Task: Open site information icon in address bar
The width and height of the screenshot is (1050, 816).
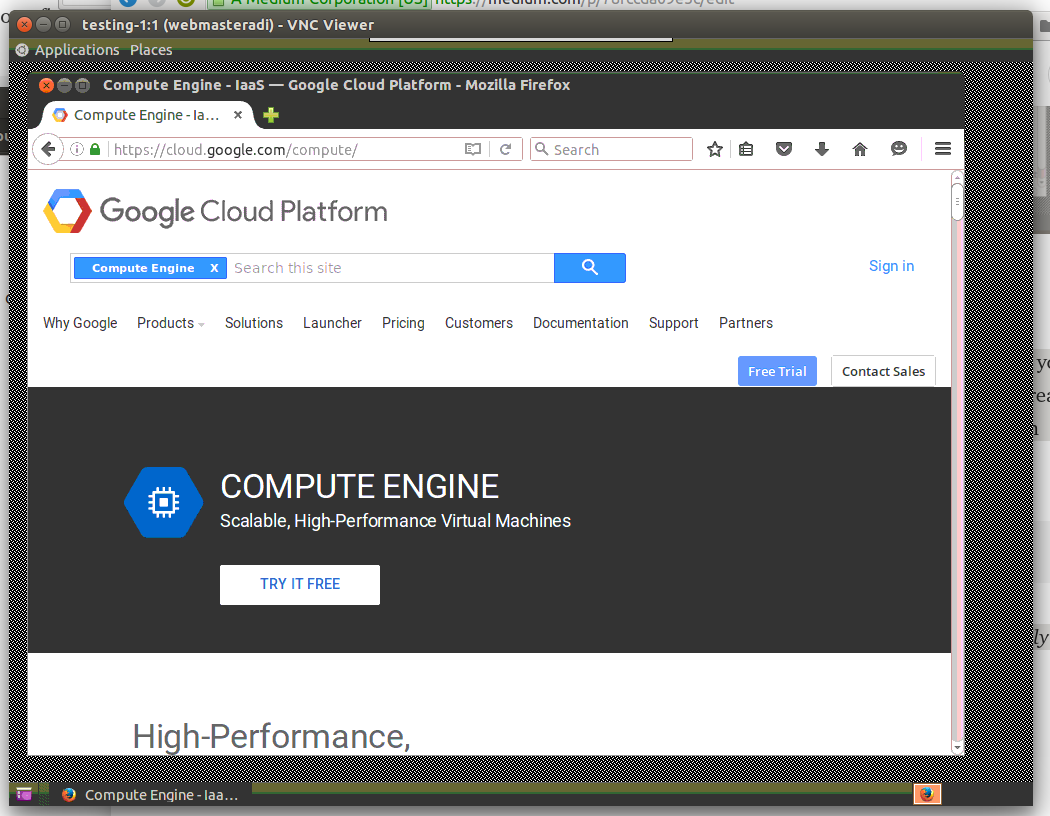Action: (x=77, y=149)
